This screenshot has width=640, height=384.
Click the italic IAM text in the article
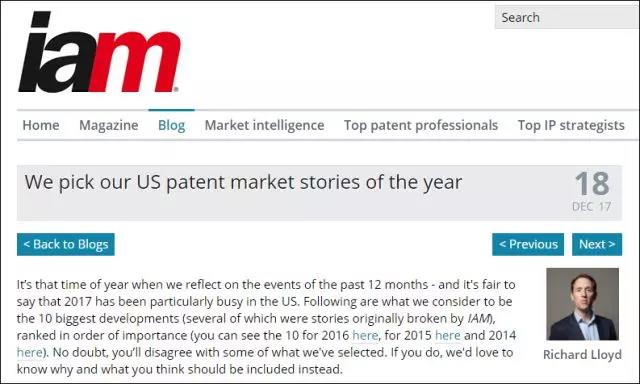[x=478, y=318]
